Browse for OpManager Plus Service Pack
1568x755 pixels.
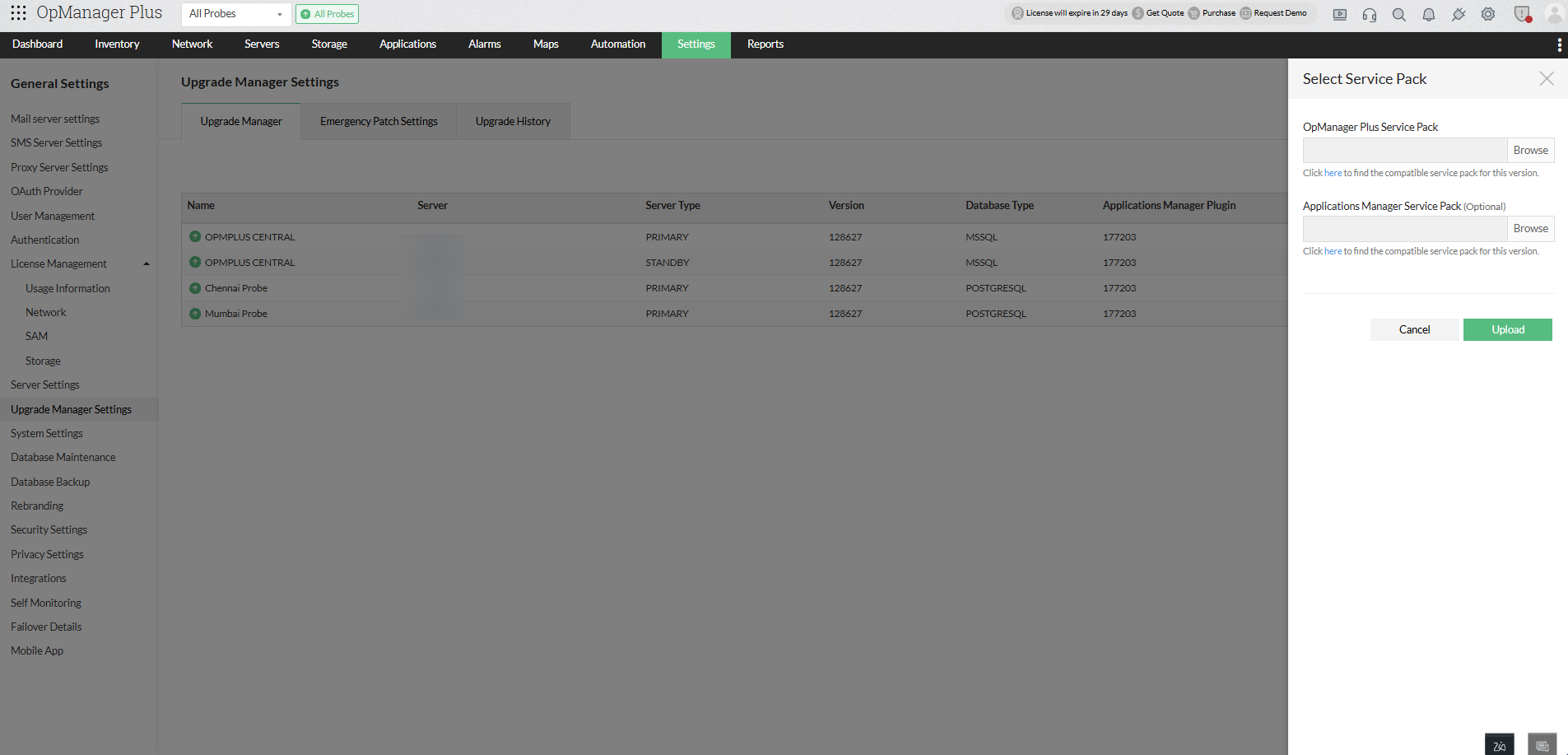1530,150
